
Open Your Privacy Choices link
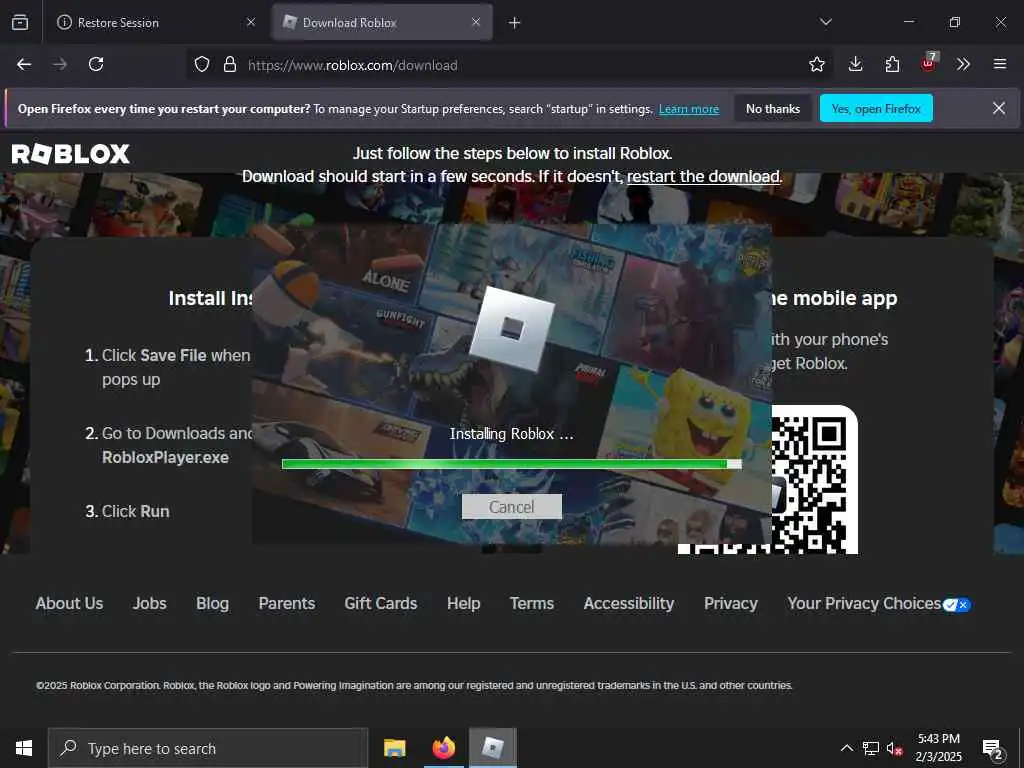(x=864, y=603)
